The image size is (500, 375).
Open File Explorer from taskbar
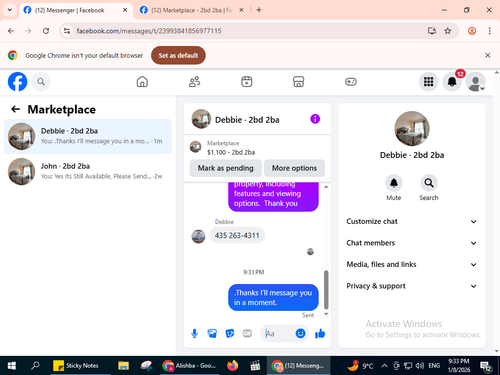tap(123, 366)
